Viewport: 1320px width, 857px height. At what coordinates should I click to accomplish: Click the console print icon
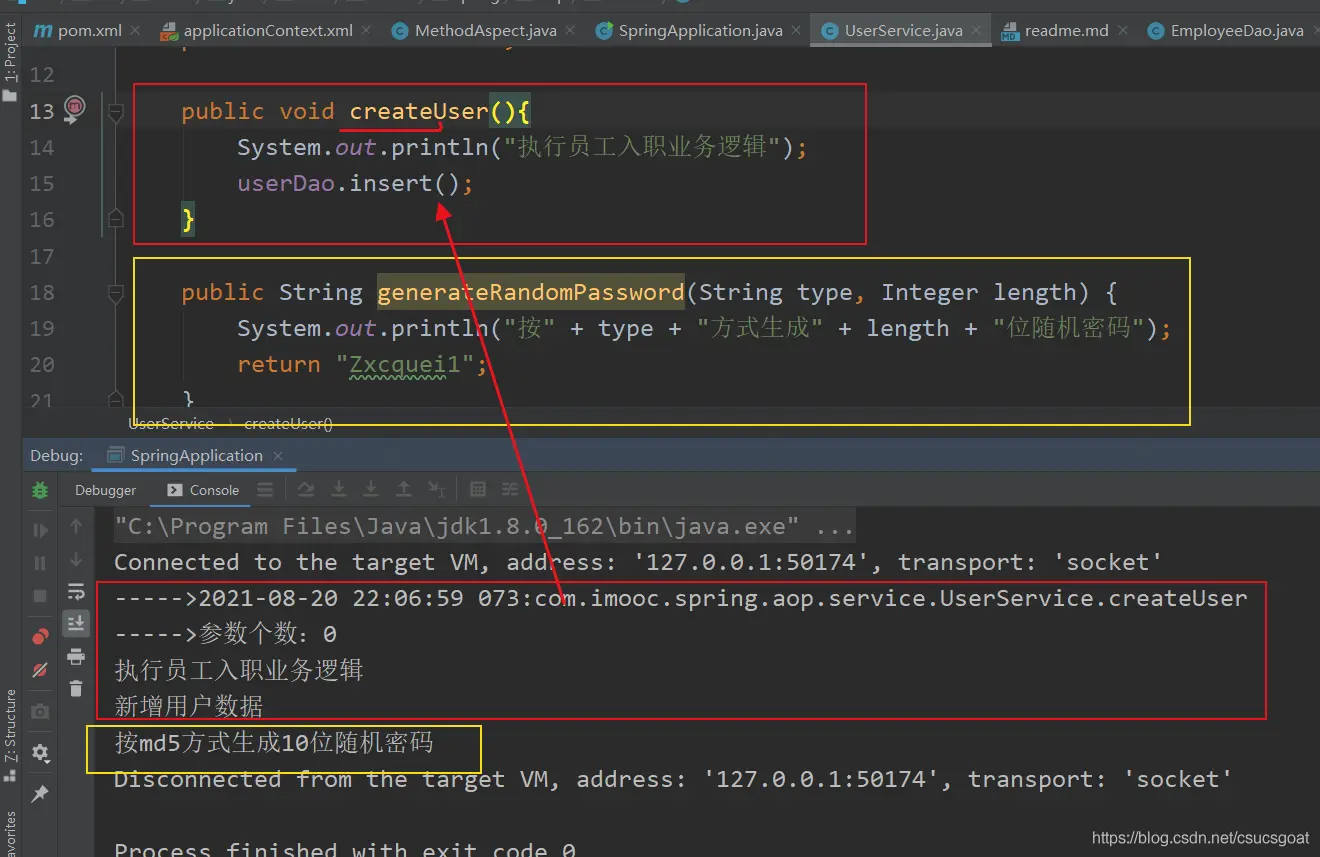click(76, 656)
